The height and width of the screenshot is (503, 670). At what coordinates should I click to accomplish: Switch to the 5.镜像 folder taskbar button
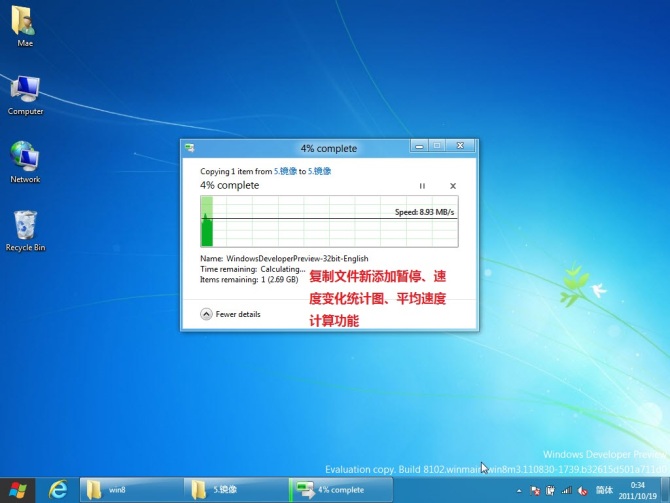236,490
